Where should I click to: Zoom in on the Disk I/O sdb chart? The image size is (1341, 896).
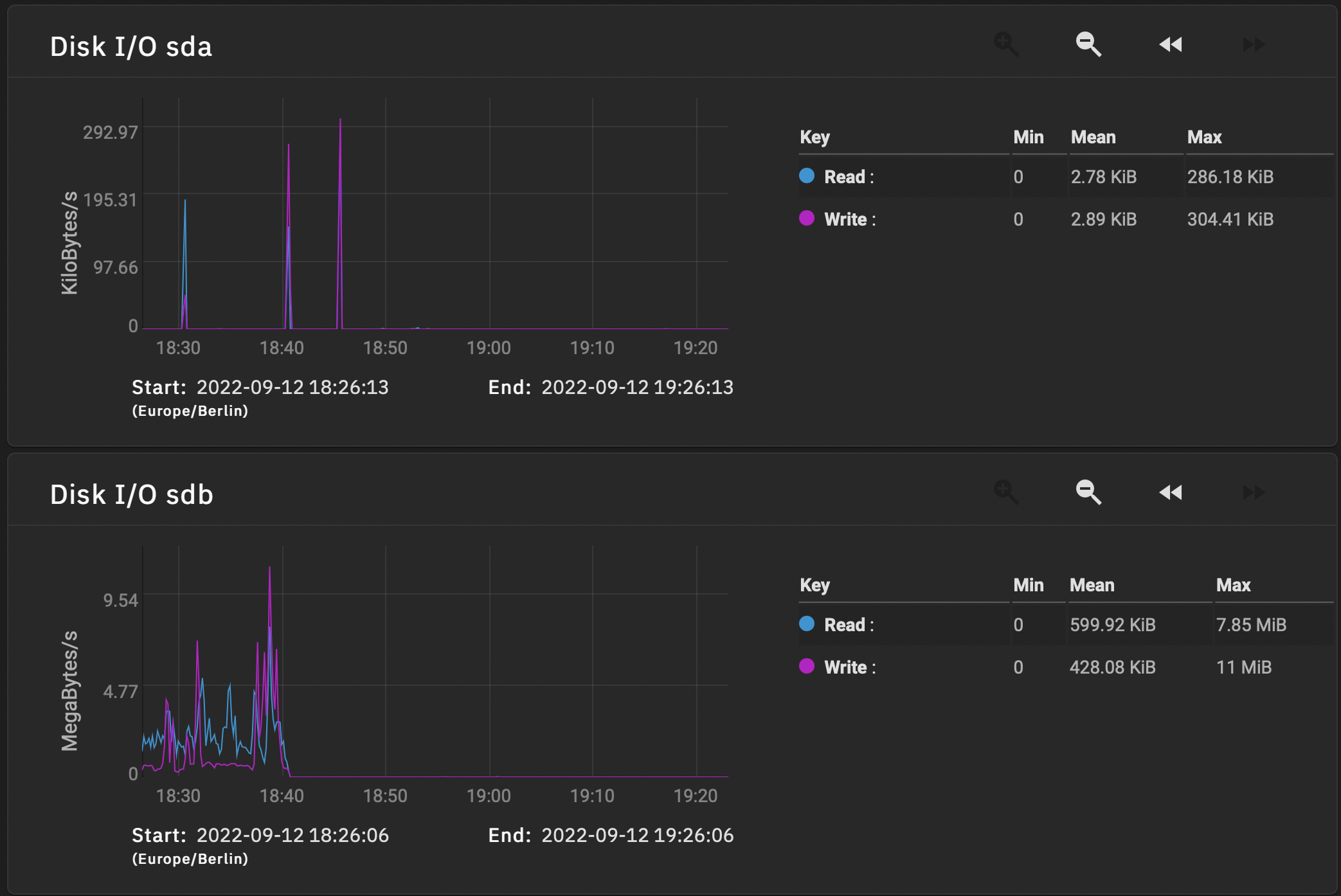(1006, 492)
